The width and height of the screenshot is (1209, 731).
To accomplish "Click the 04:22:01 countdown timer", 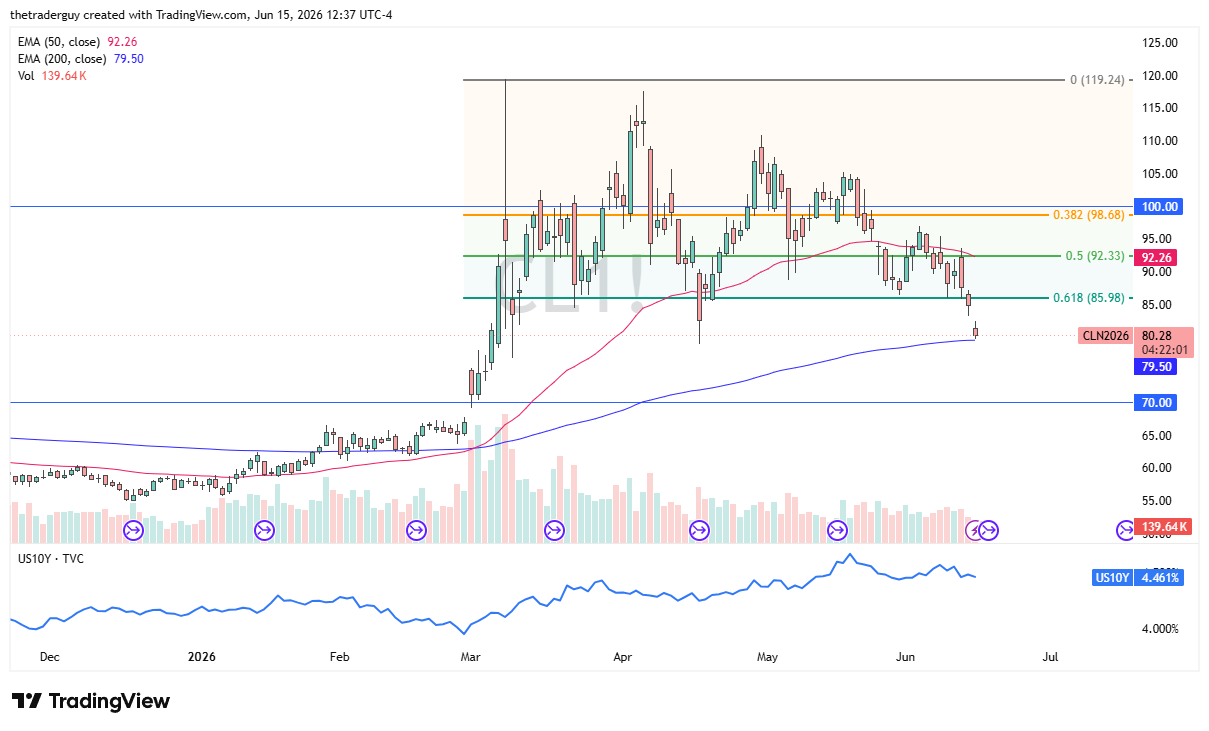I will (1163, 350).
